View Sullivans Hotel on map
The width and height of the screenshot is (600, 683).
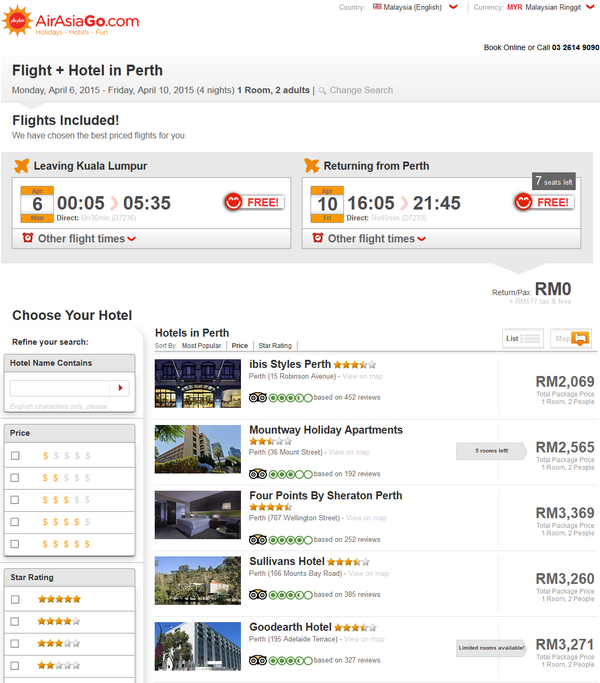click(x=369, y=574)
